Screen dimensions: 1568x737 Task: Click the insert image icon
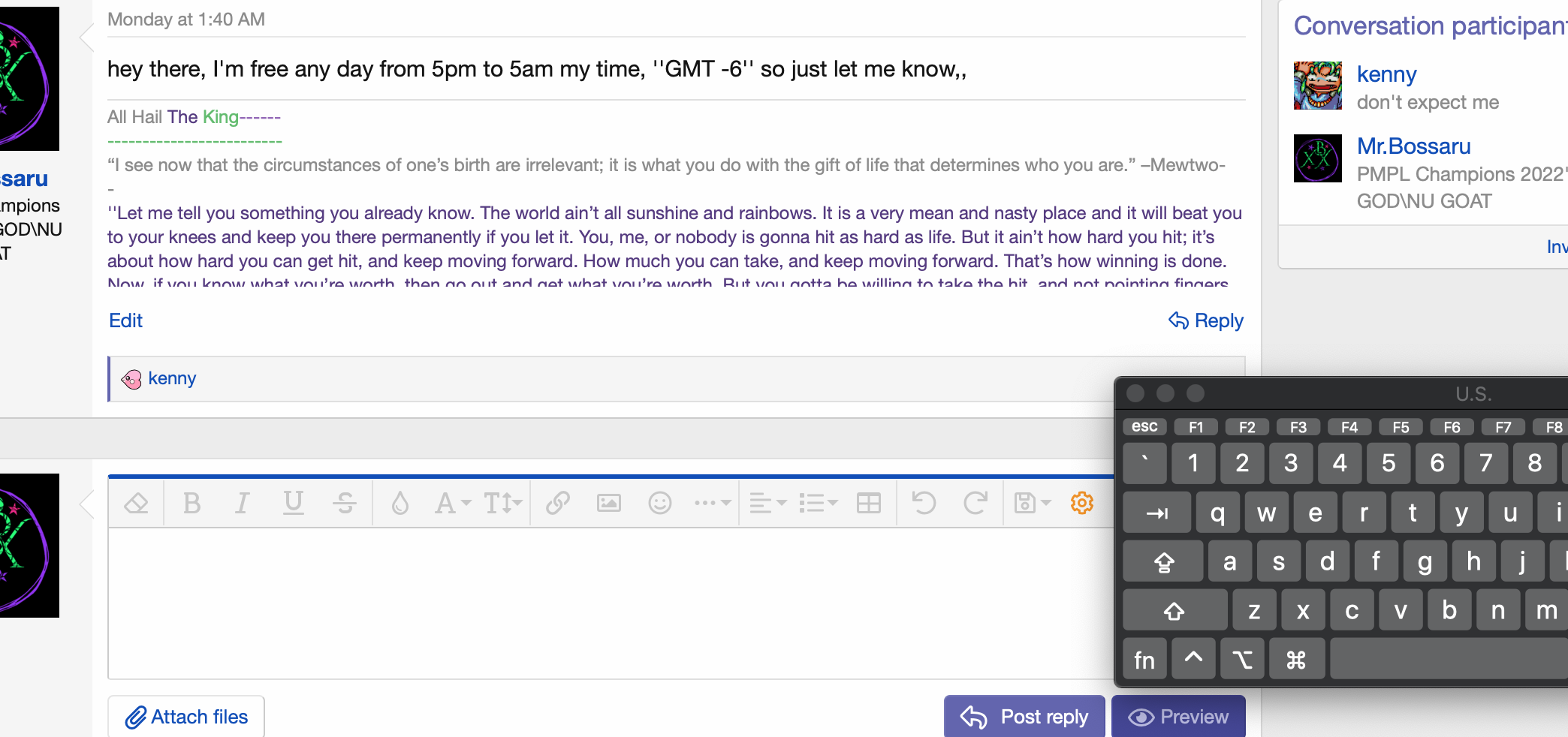coord(608,503)
